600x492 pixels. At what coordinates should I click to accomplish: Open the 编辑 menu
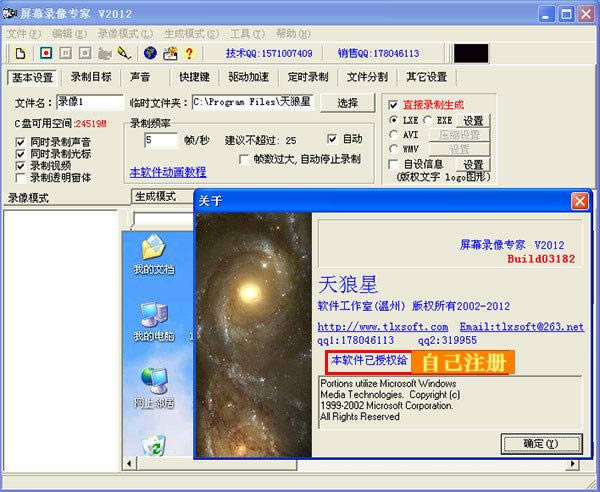coord(69,34)
